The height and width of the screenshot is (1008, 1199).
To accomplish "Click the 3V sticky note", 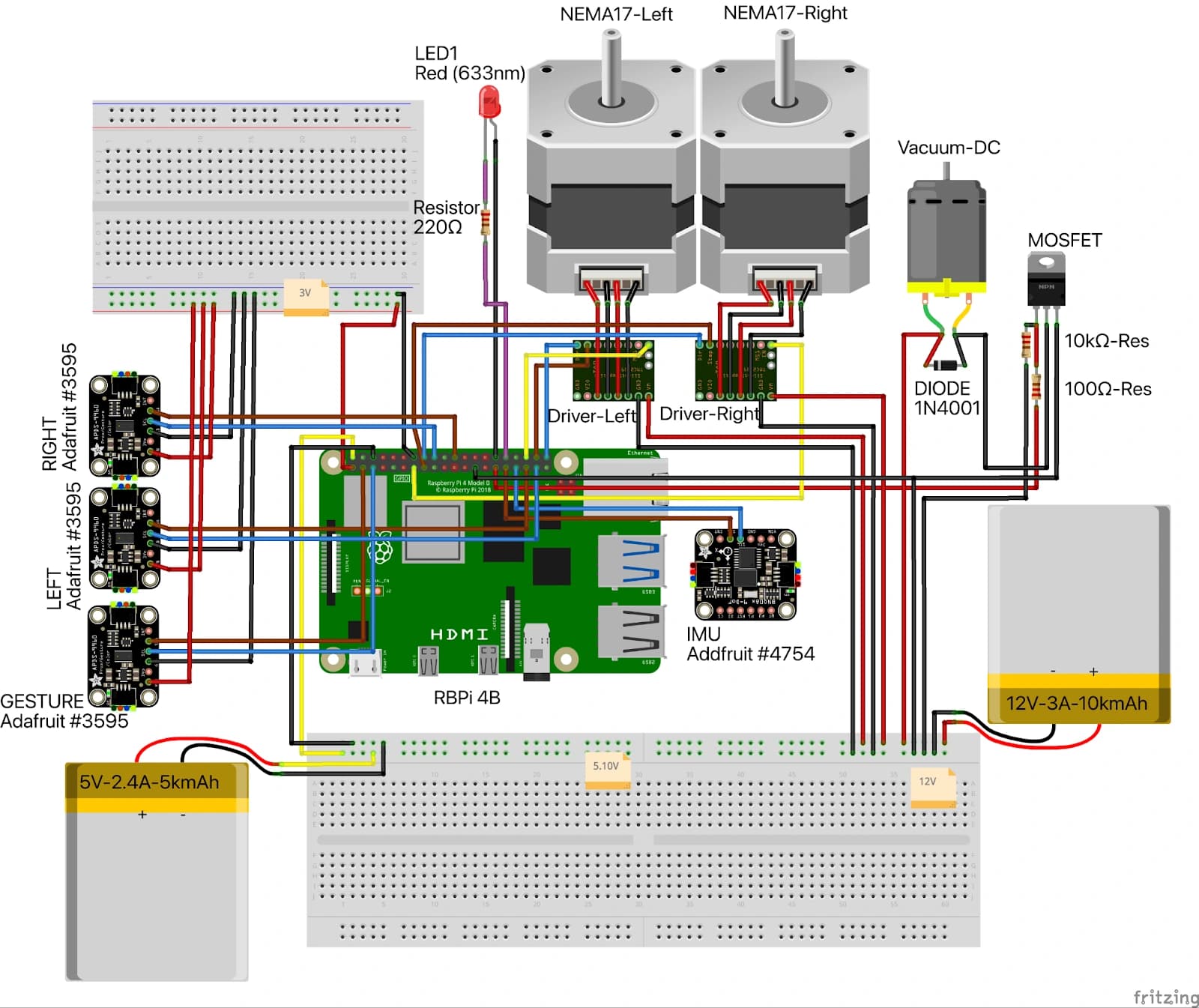I will point(306,297).
